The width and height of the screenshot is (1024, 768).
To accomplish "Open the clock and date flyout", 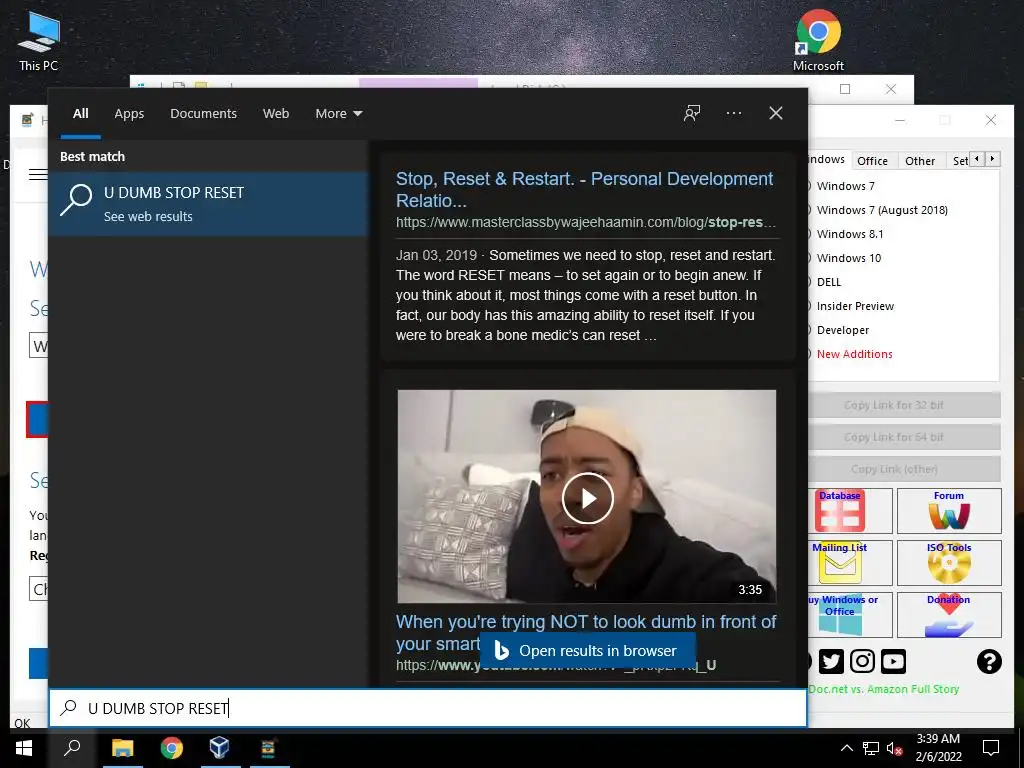I will click(938, 748).
